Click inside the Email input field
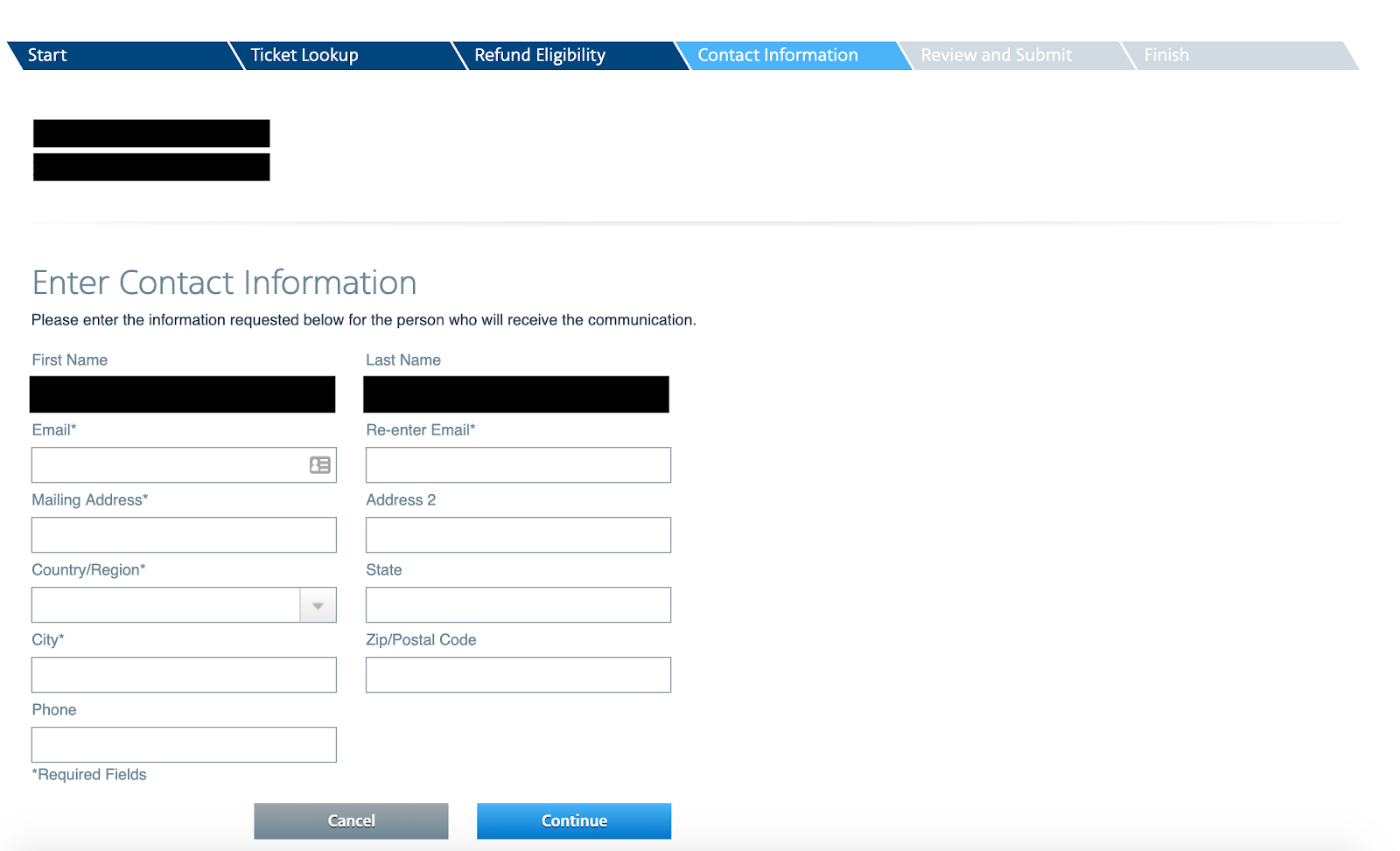The width and height of the screenshot is (1400, 851). pyautogui.click(x=166, y=464)
